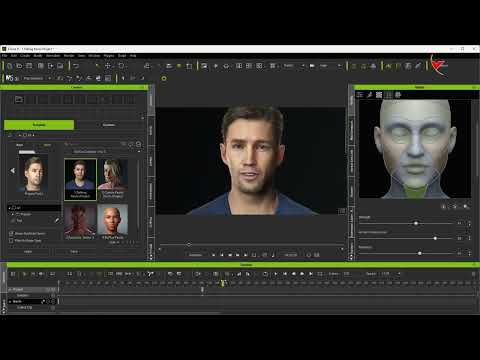The image size is (480, 360).
Task: Click the timeline play button
Action: pyautogui.click(x=275, y=274)
